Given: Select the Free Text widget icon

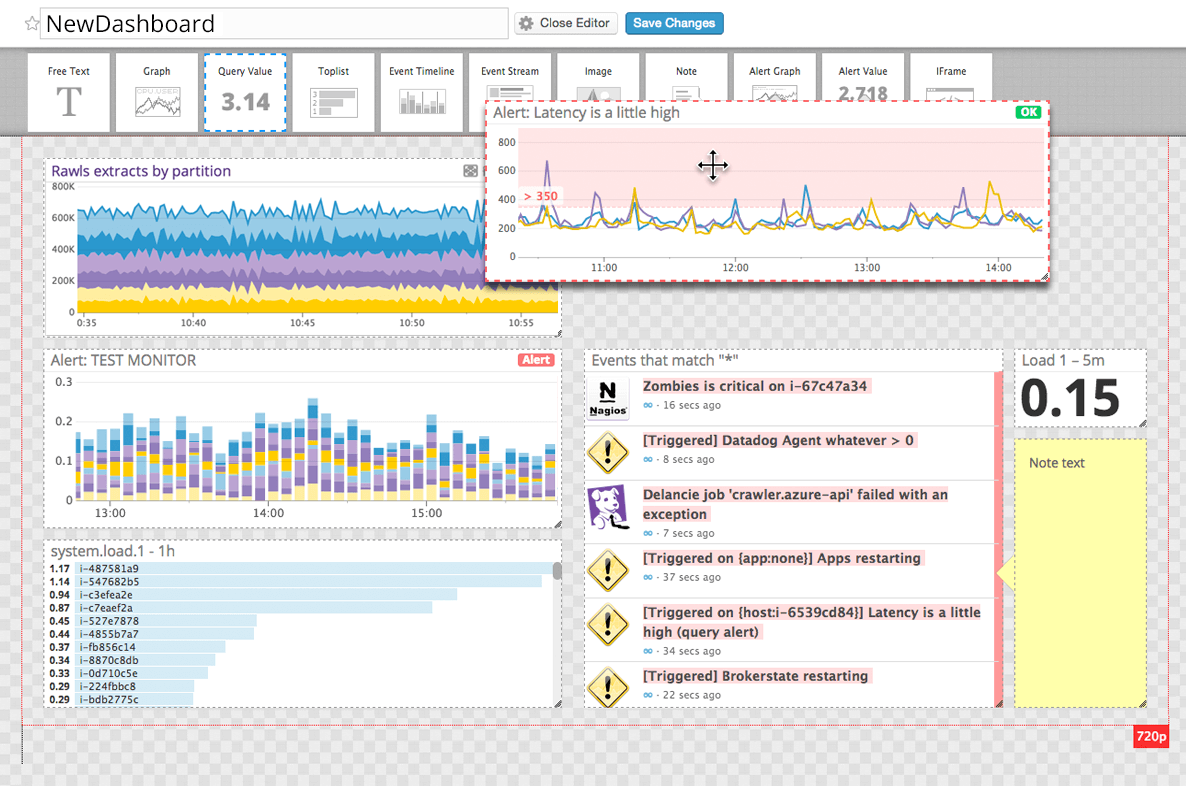Looking at the screenshot, I should pyautogui.click(x=68, y=90).
